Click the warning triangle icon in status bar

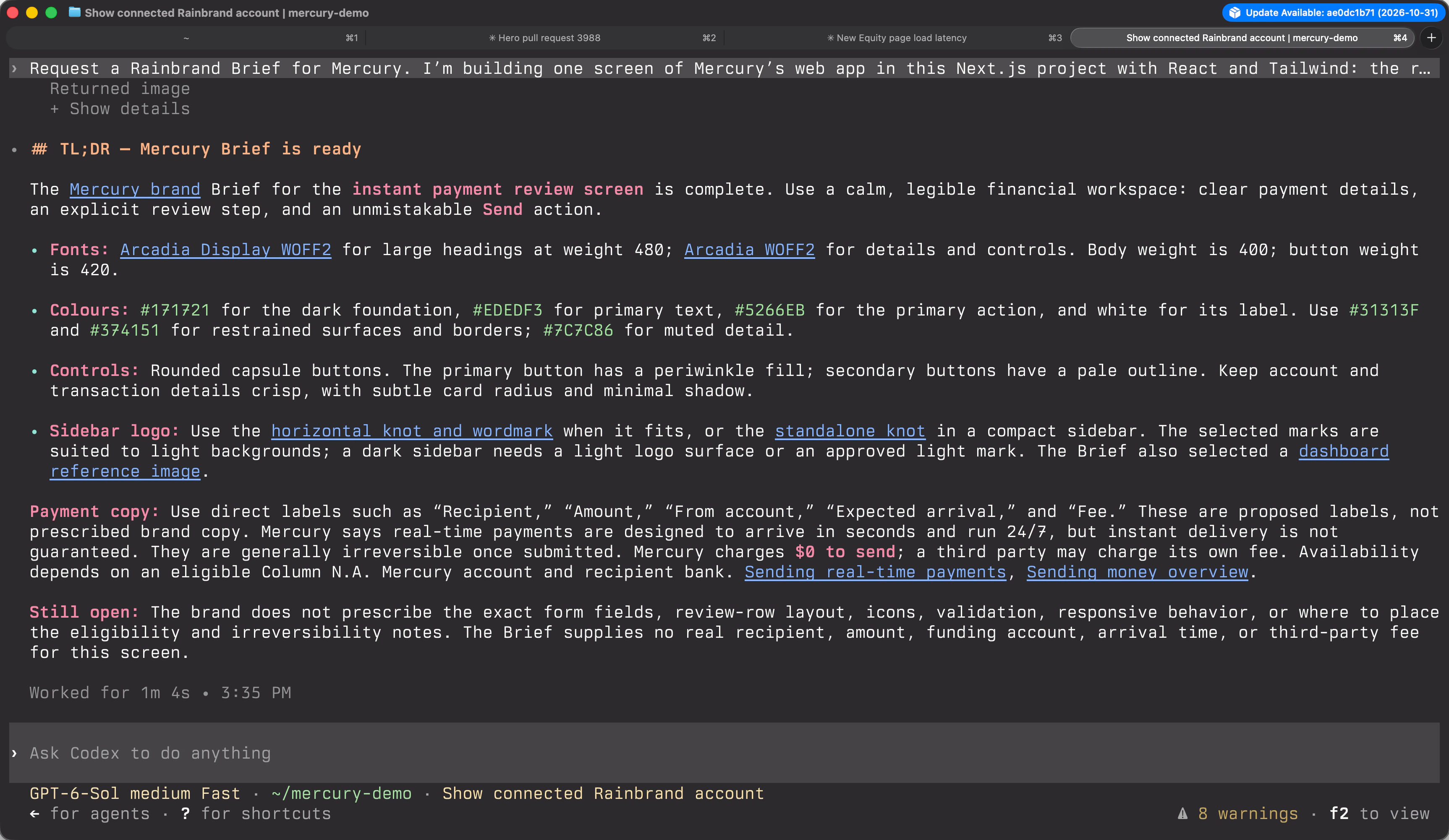click(x=1182, y=814)
